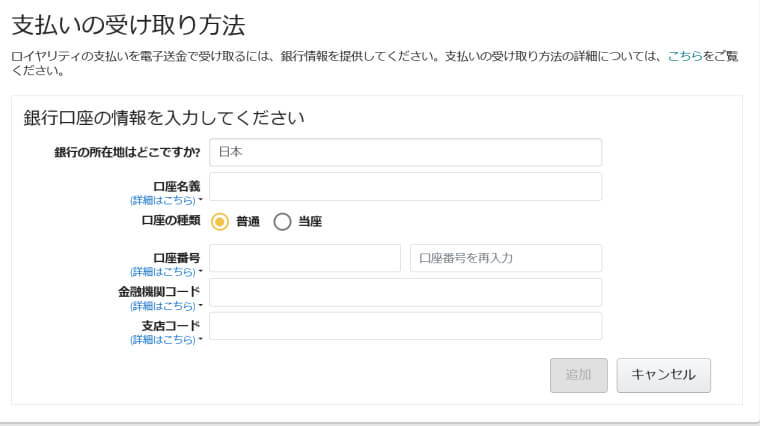Select the 当座 account type radio button

click(282, 222)
